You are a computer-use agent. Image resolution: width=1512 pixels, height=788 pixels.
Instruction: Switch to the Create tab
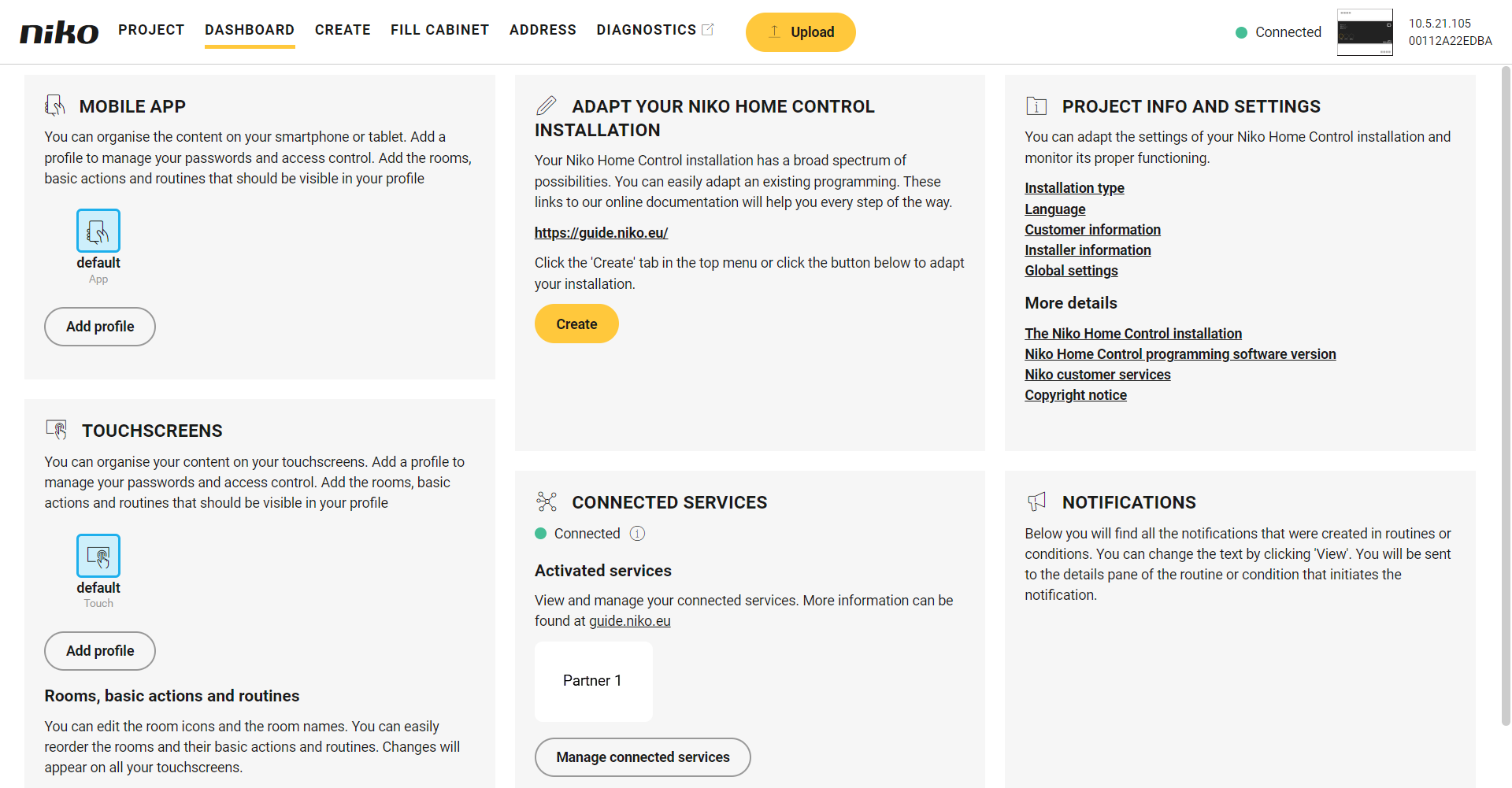pyautogui.click(x=343, y=30)
